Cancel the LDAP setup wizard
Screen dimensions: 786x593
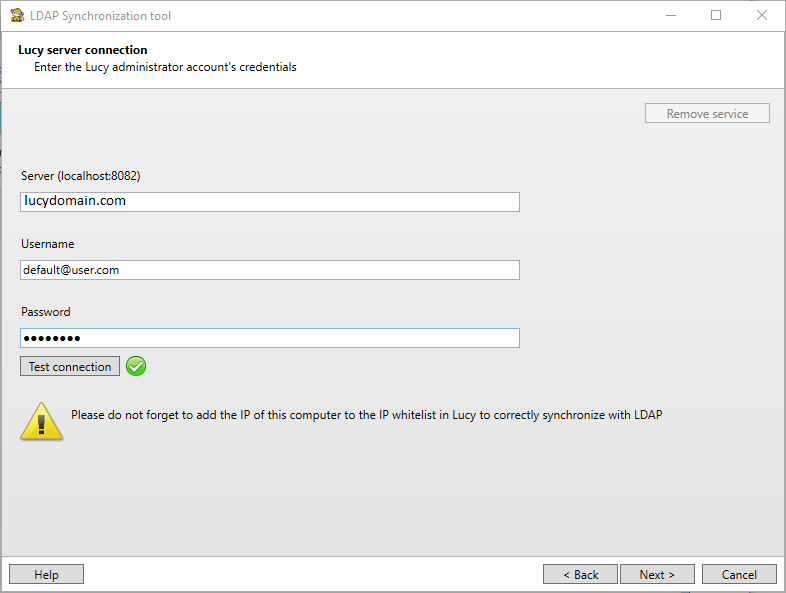click(x=739, y=574)
